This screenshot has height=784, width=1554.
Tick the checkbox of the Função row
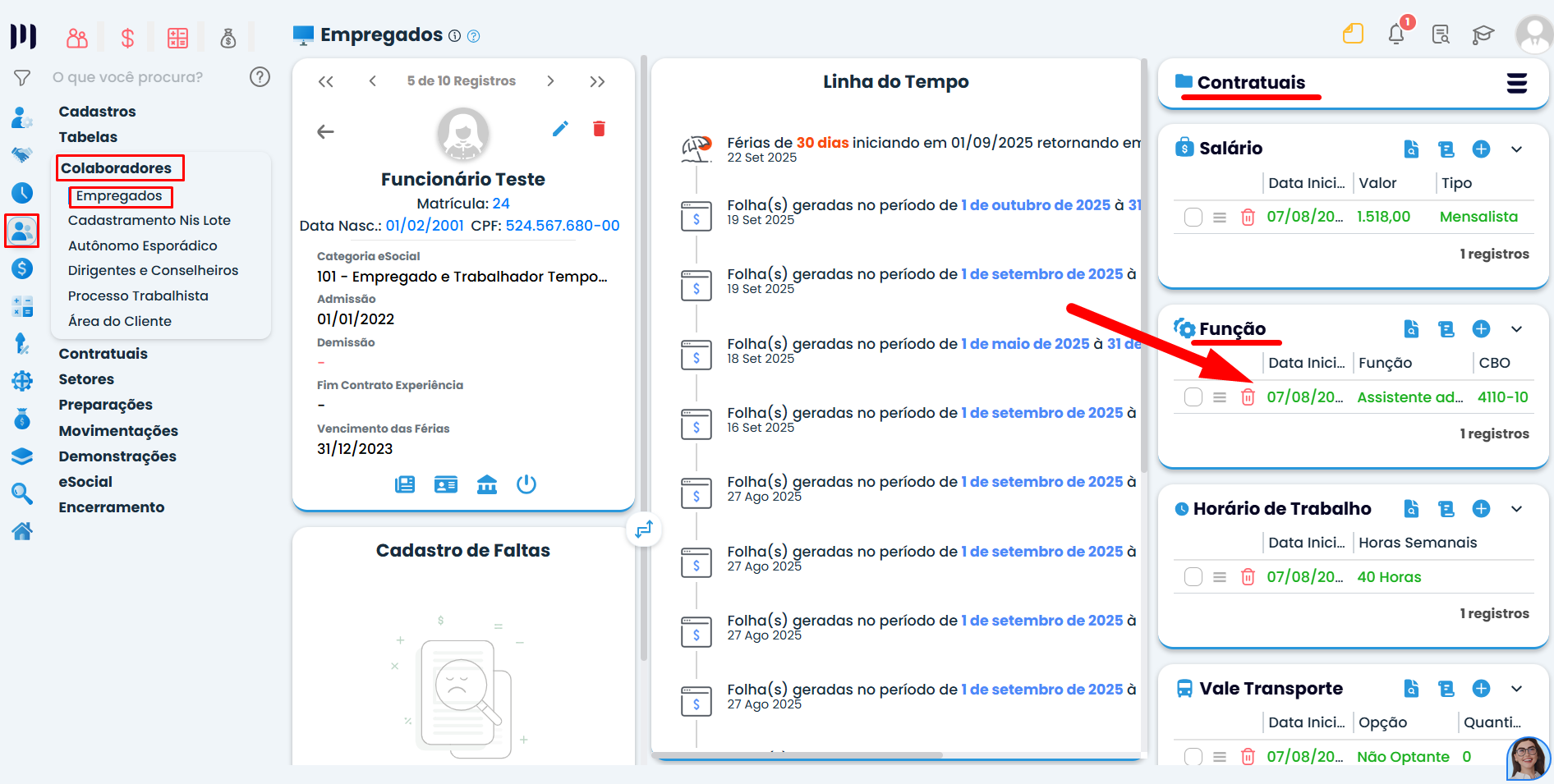coord(1193,397)
